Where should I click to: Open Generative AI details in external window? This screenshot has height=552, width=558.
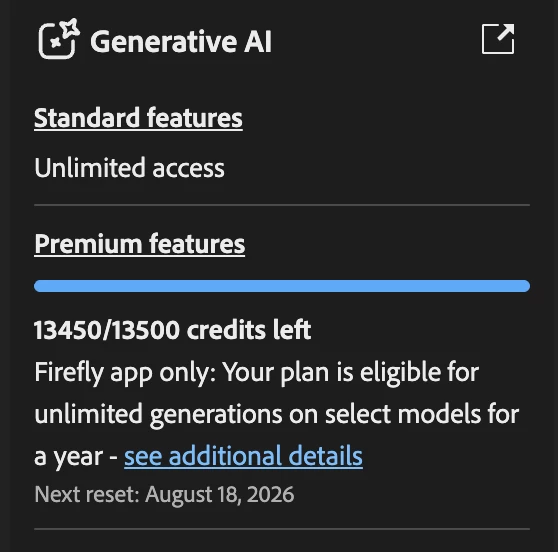[498, 39]
